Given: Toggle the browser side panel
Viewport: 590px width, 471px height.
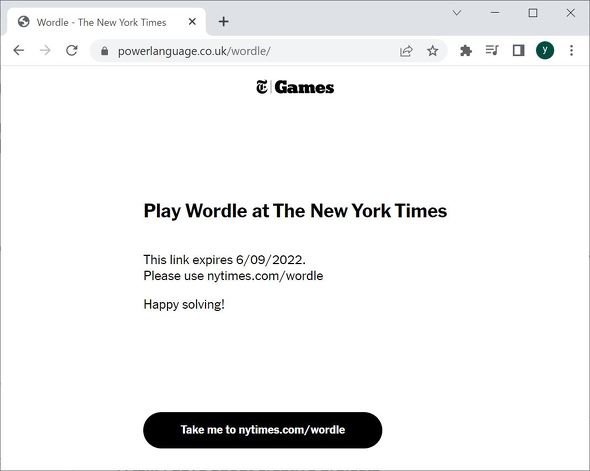Looking at the screenshot, I should (x=519, y=50).
